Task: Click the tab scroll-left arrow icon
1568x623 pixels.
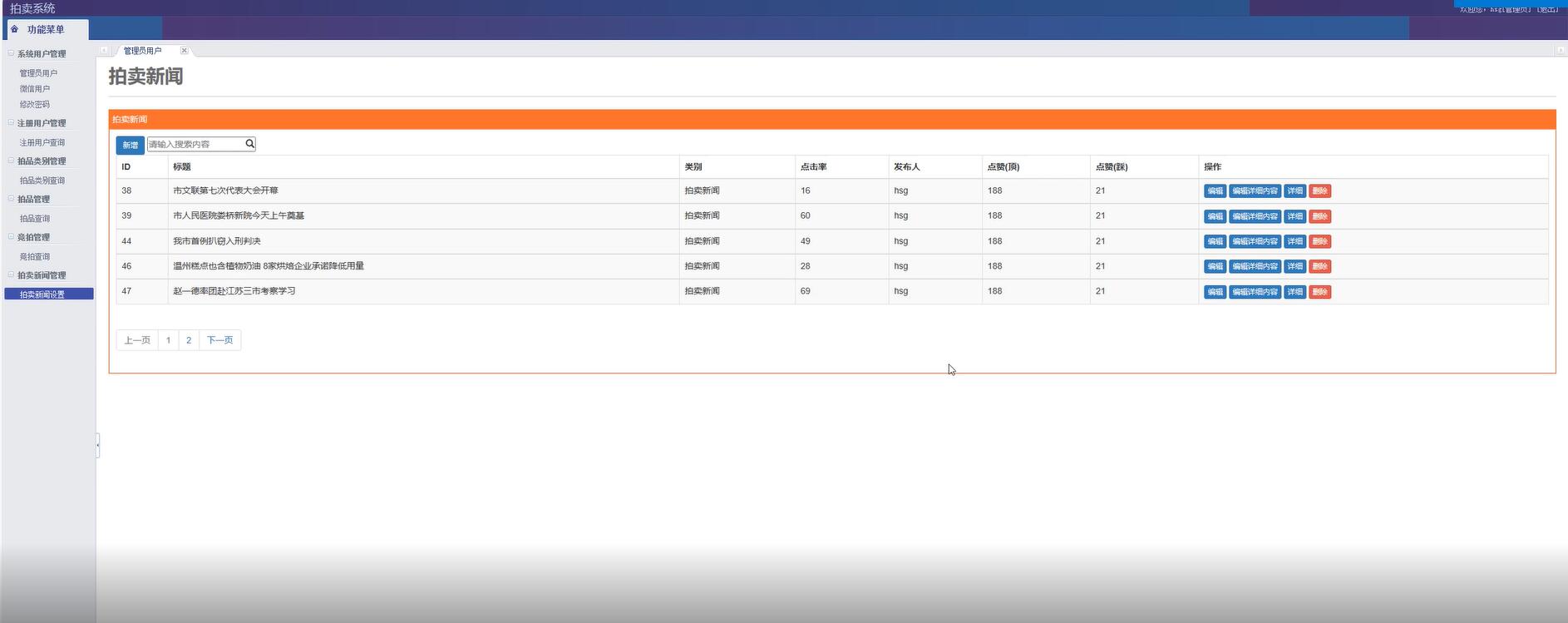Action: [x=103, y=51]
